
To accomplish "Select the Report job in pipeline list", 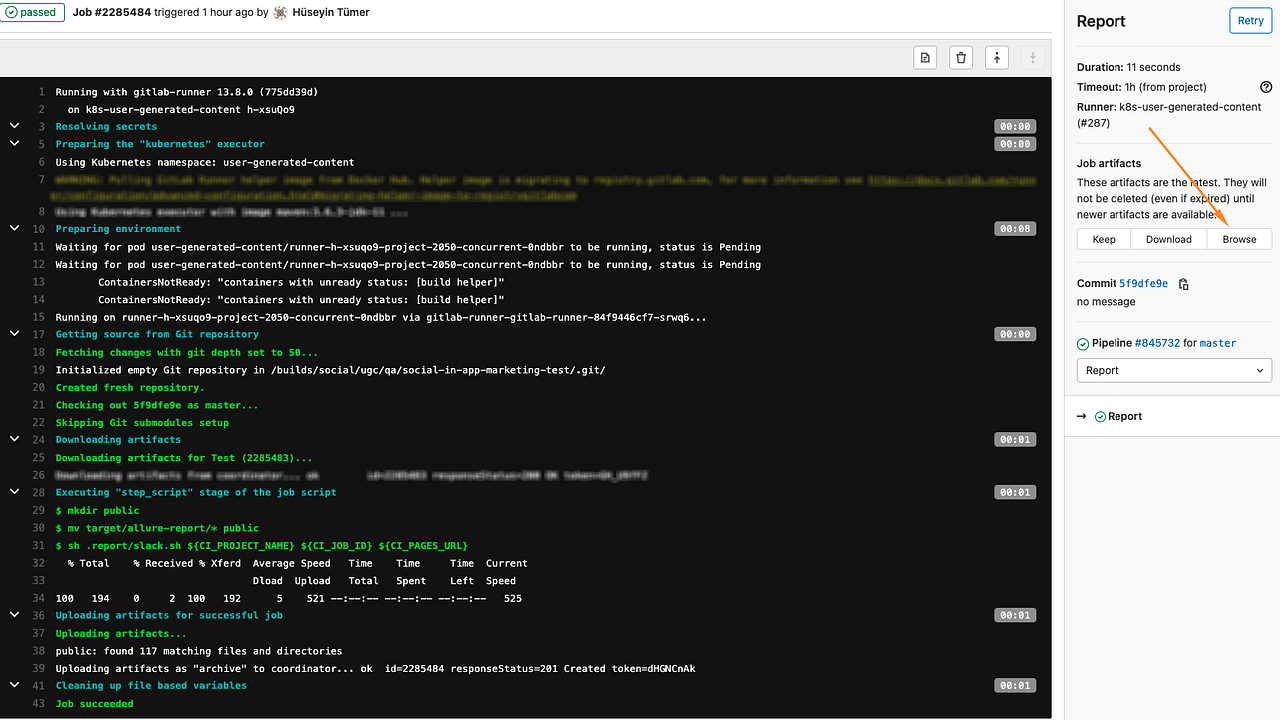I will click(x=1125, y=416).
